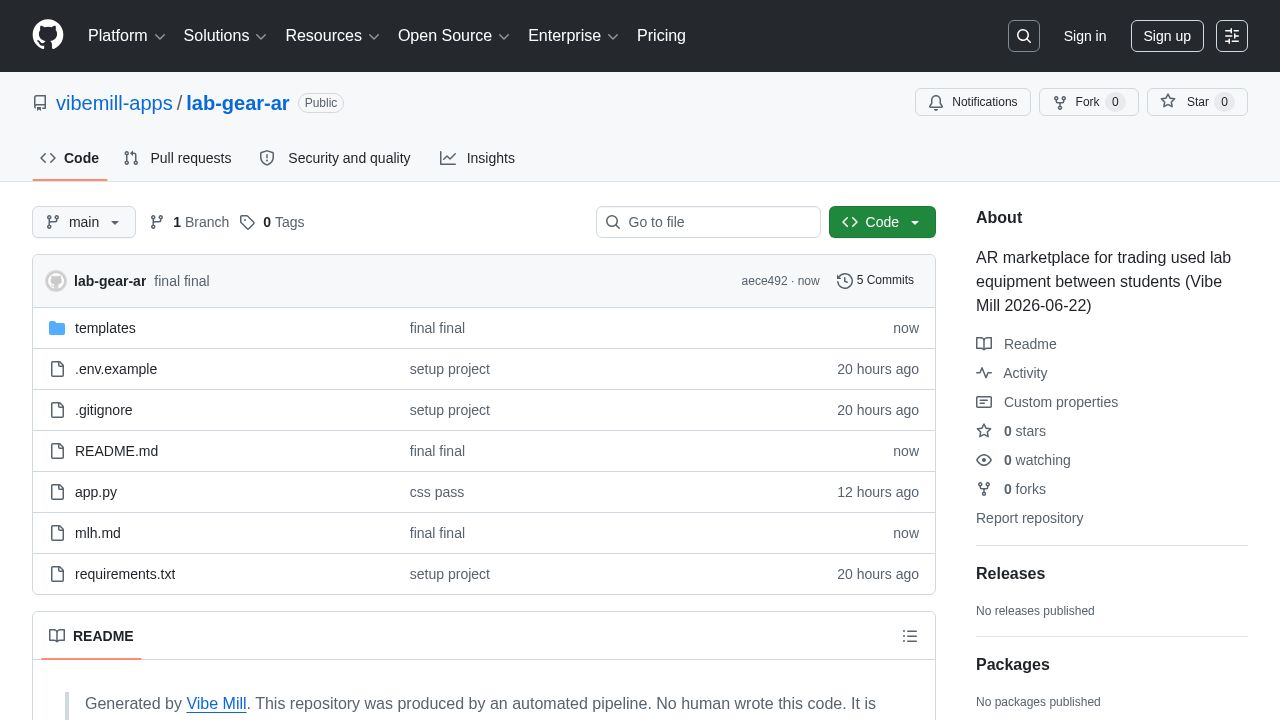Image resolution: width=1280 pixels, height=720 pixels.
Task: Click the README.md file icon
Action: pos(57,451)
